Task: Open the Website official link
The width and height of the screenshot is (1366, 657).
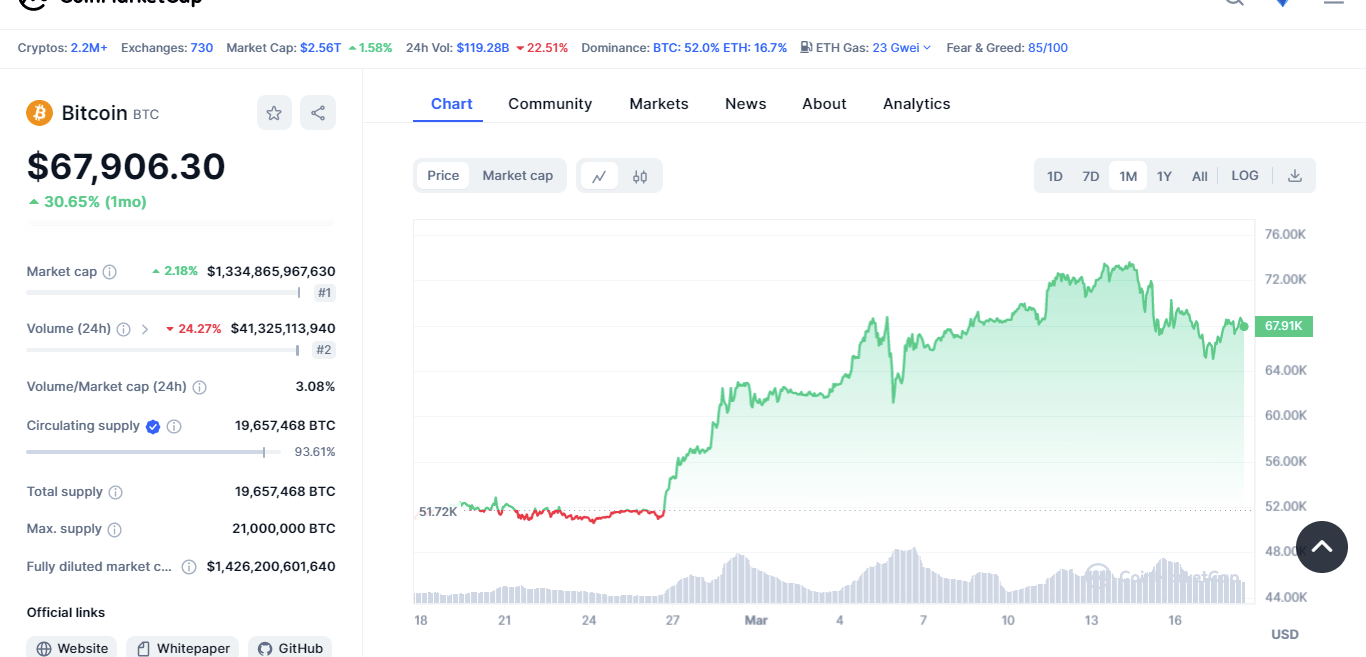Action: tap(72, 647)
